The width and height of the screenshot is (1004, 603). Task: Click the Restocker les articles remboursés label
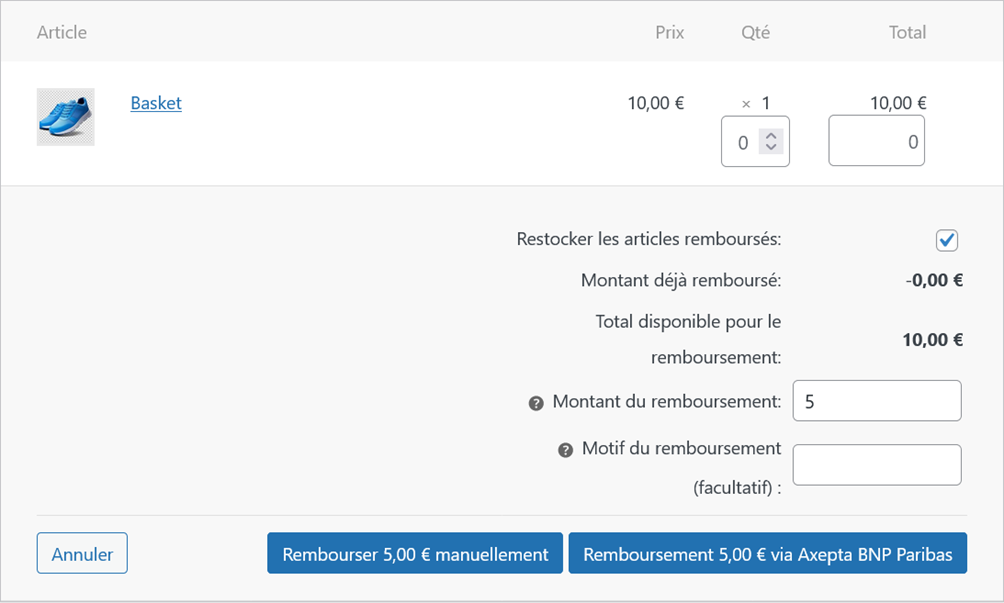point(648,240)
